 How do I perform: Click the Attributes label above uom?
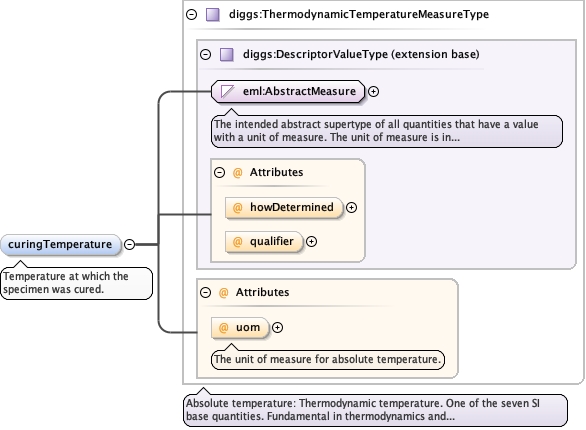tap(262, 292)
